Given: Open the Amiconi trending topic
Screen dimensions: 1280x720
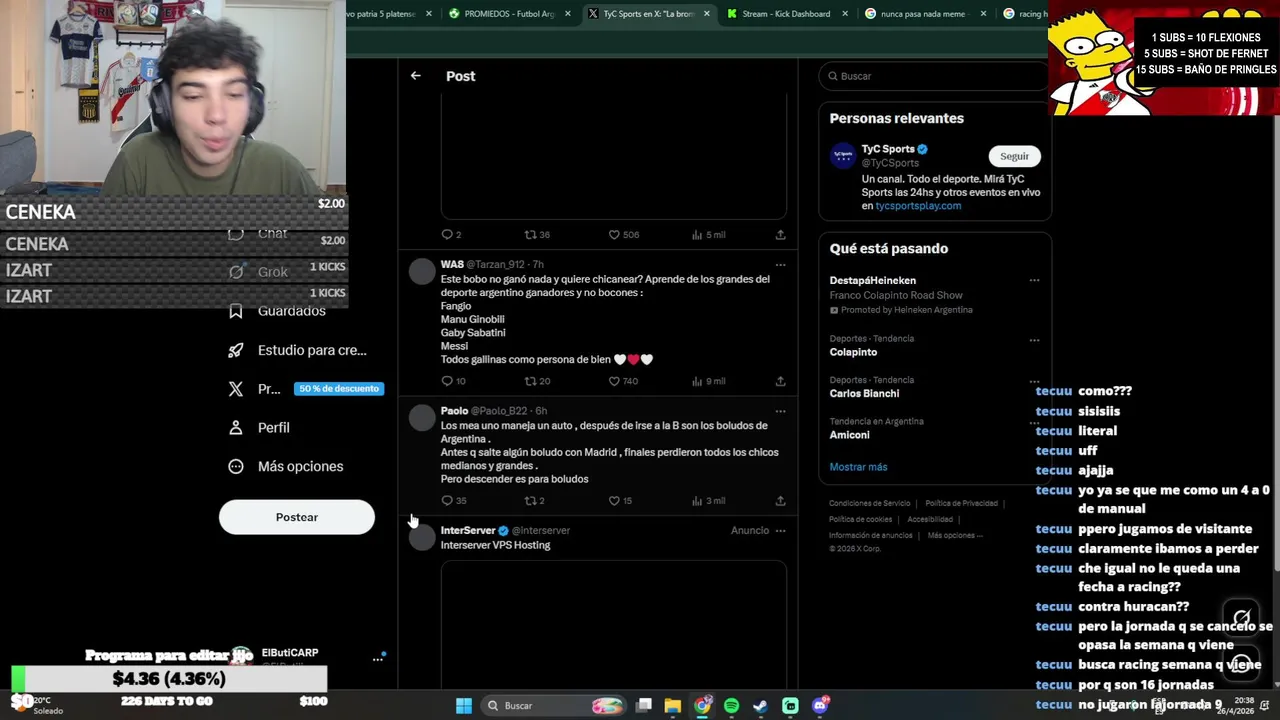Looking at the screenshot, I should click(x=849, y=435).
